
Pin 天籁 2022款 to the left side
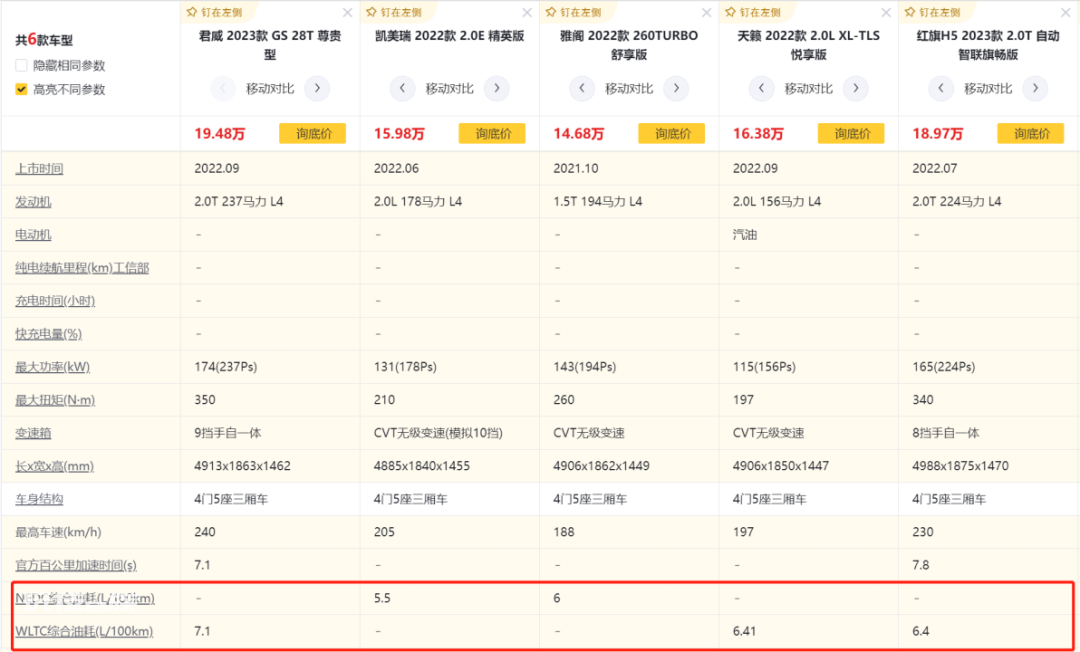(x=752, y=12)
